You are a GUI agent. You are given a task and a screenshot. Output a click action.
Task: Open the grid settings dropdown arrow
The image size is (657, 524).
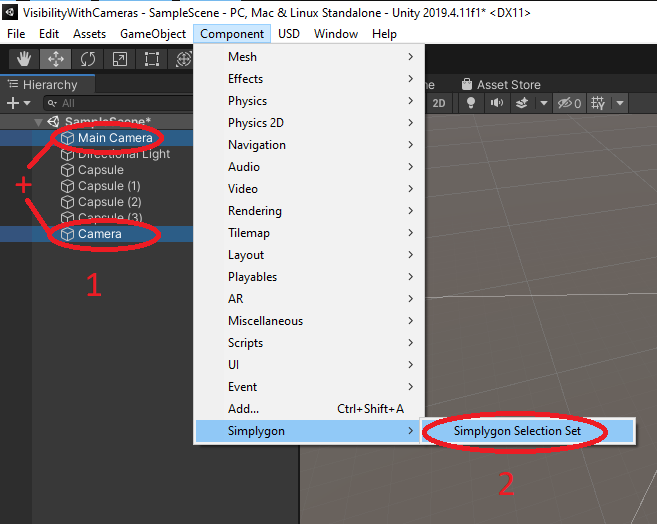point(620,103)
